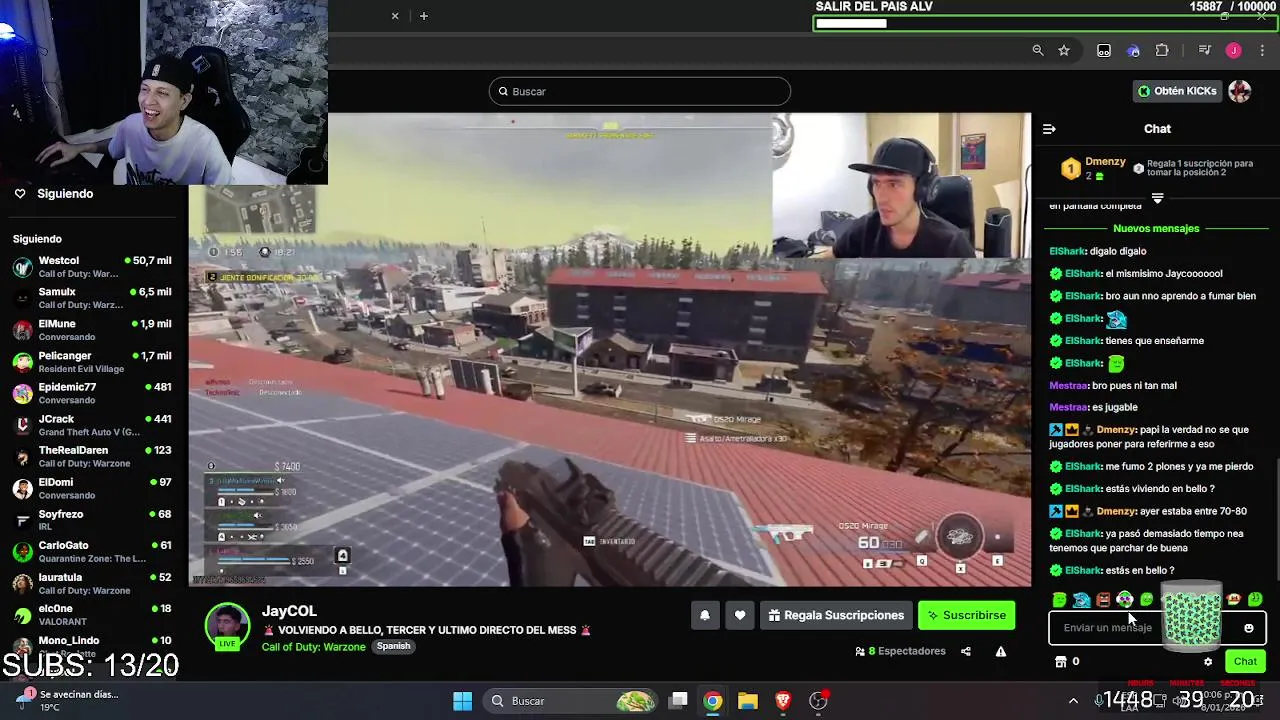The image size is (1280, 720).
Task: Open TheRealDaren channel in sidebar
Action: pyautogui.click(x=92, y=457)
